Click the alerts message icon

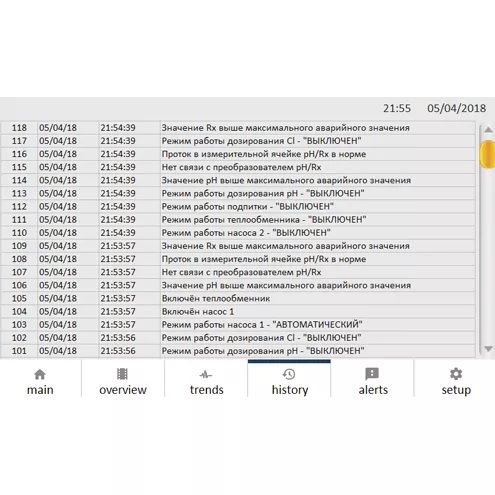click(x=372, y=374)
